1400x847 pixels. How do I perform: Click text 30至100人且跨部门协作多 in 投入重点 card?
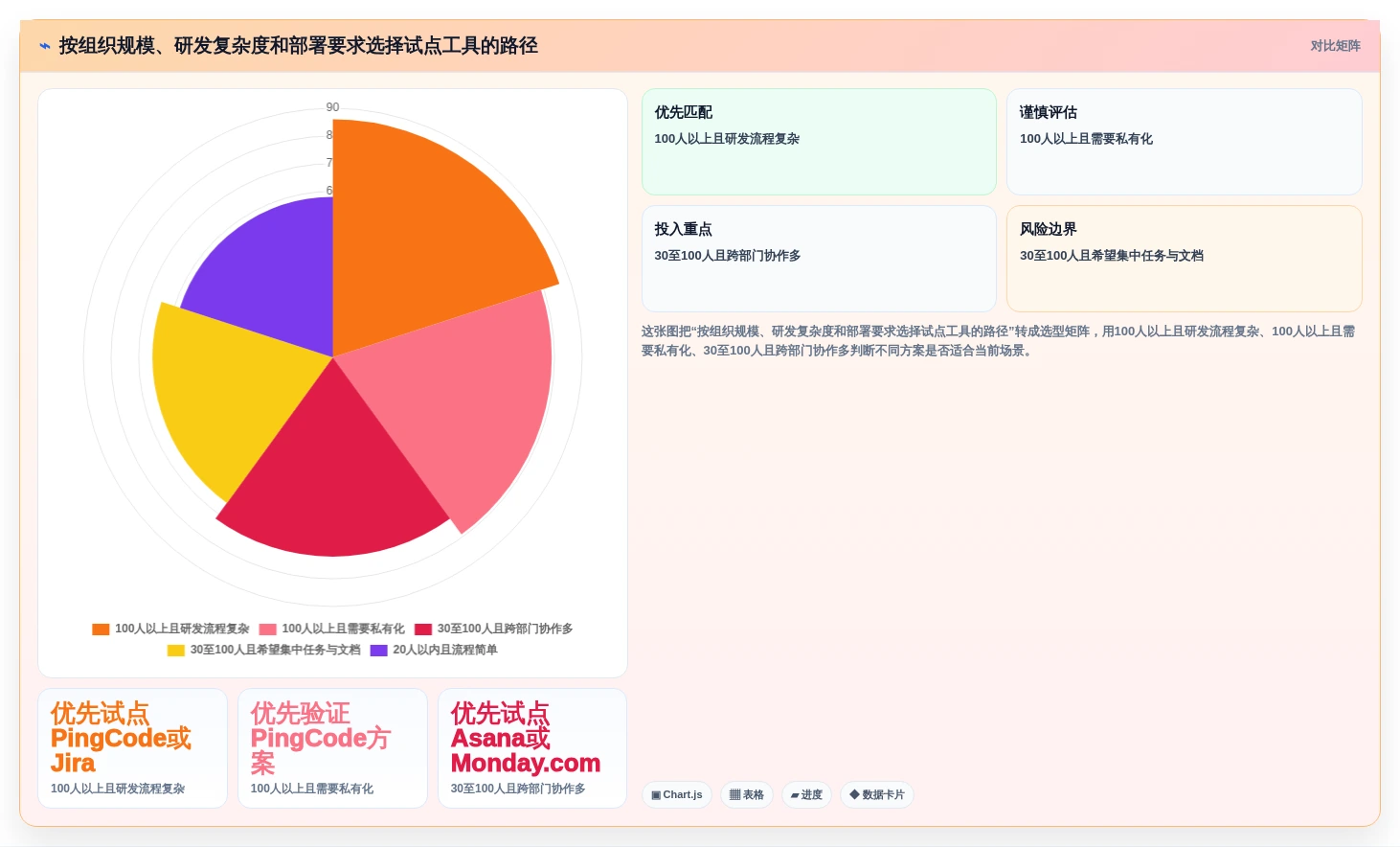pos(728,256)
